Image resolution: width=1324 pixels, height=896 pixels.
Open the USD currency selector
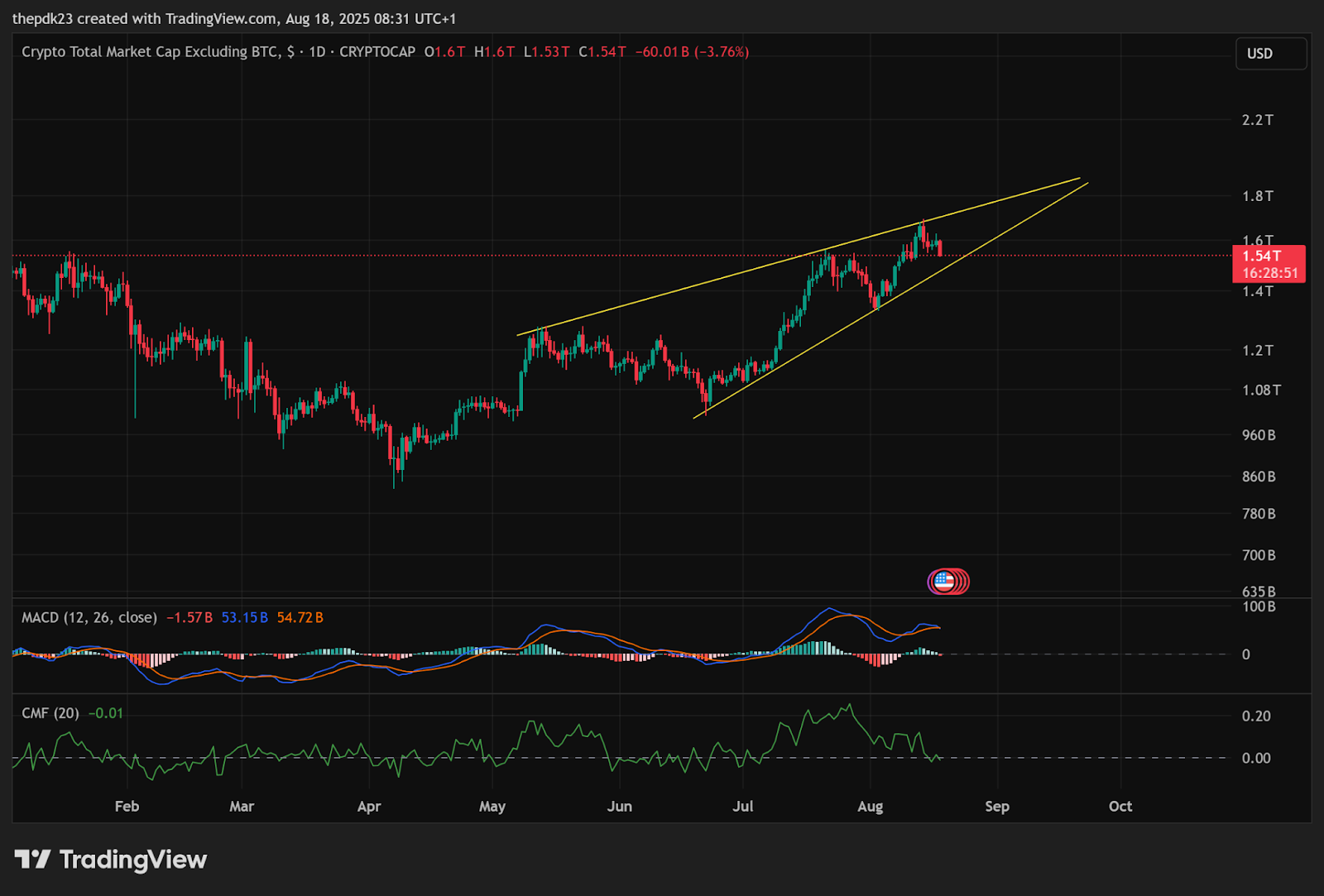[1271, 53]
